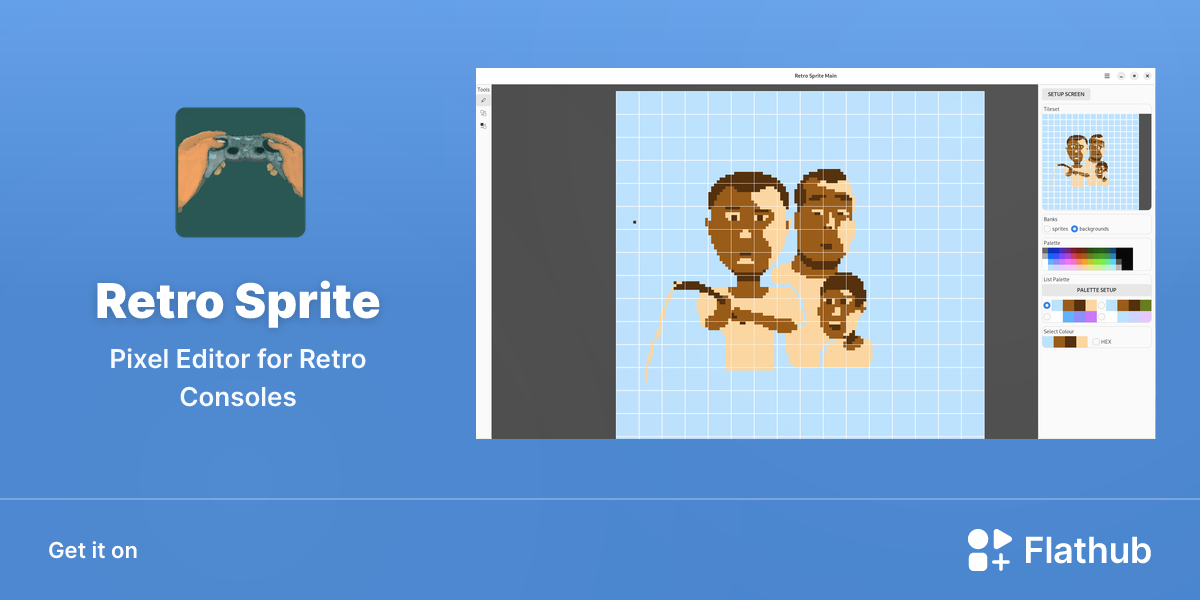This screenshot has height=600, width=1200.
Task: Open the hamburger menu in the title bar
Action: click(1107, 76)
